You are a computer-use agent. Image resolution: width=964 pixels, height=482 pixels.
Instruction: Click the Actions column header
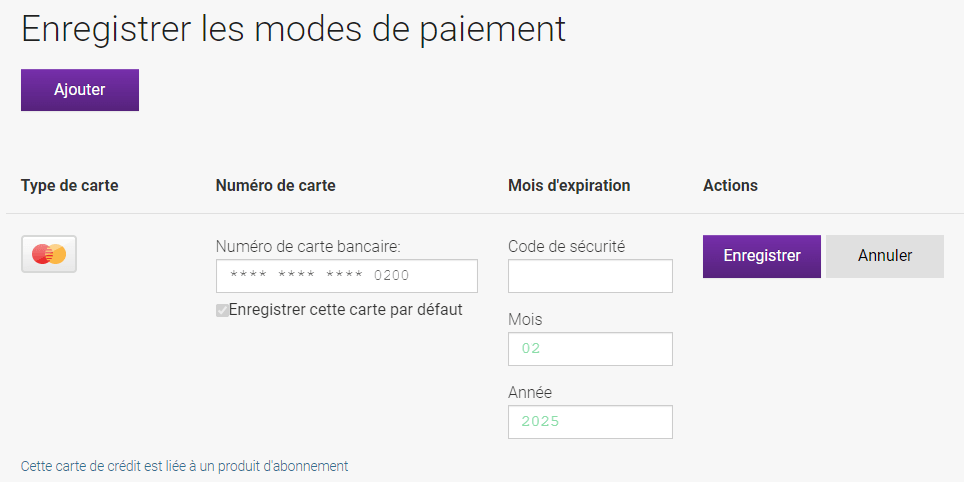click(x=730, y=185)
